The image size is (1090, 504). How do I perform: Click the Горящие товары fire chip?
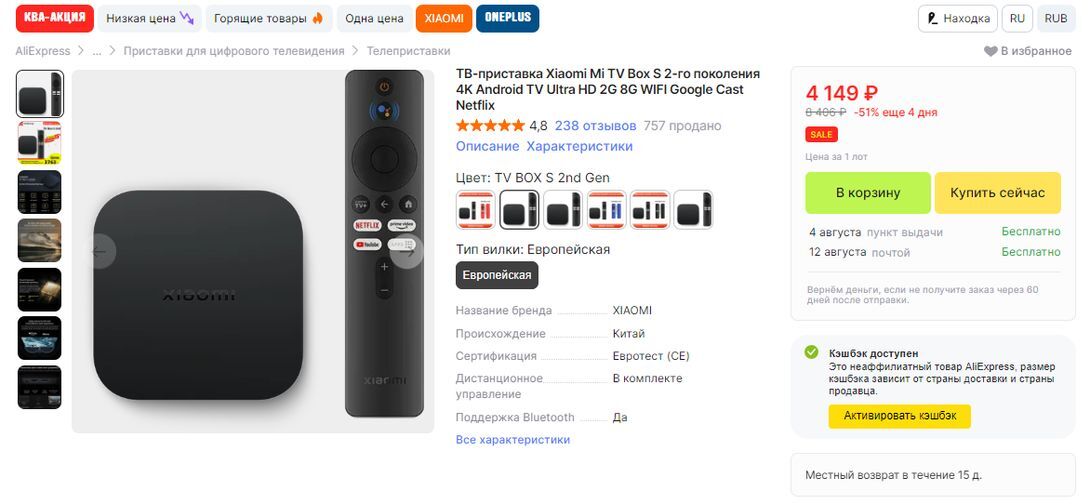269,18
